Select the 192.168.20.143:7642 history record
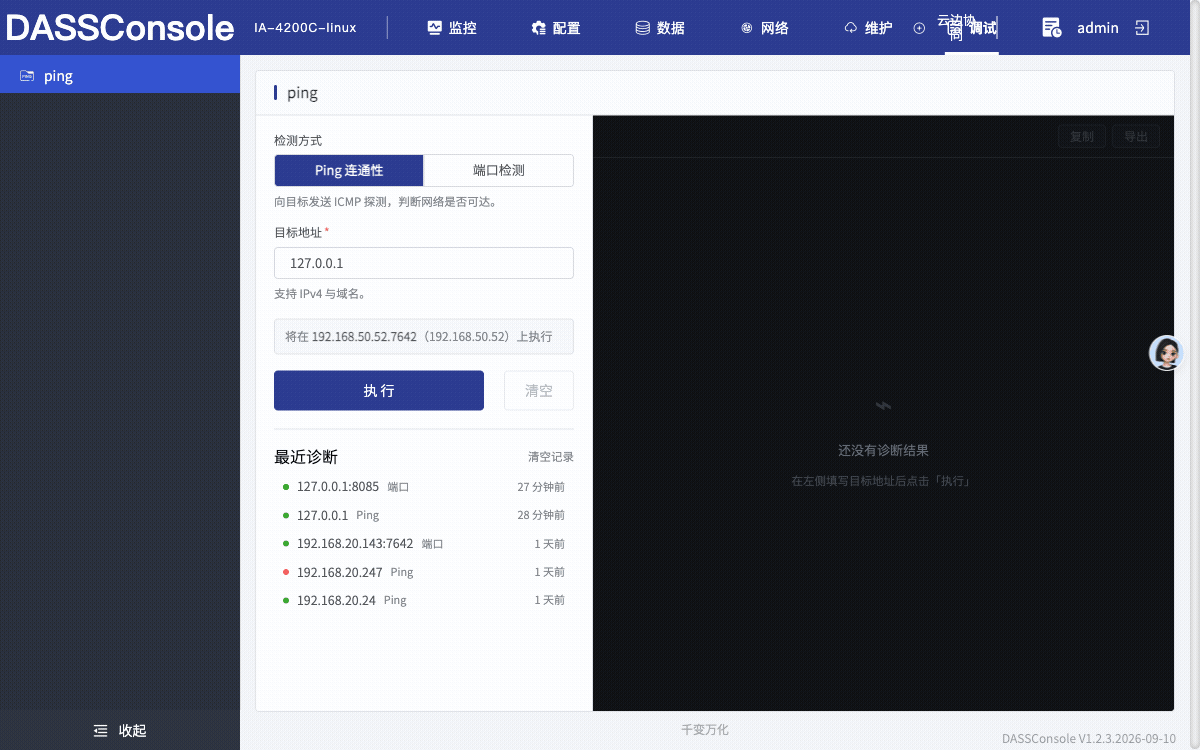1200x750 pixels. (x=424, y=544)
